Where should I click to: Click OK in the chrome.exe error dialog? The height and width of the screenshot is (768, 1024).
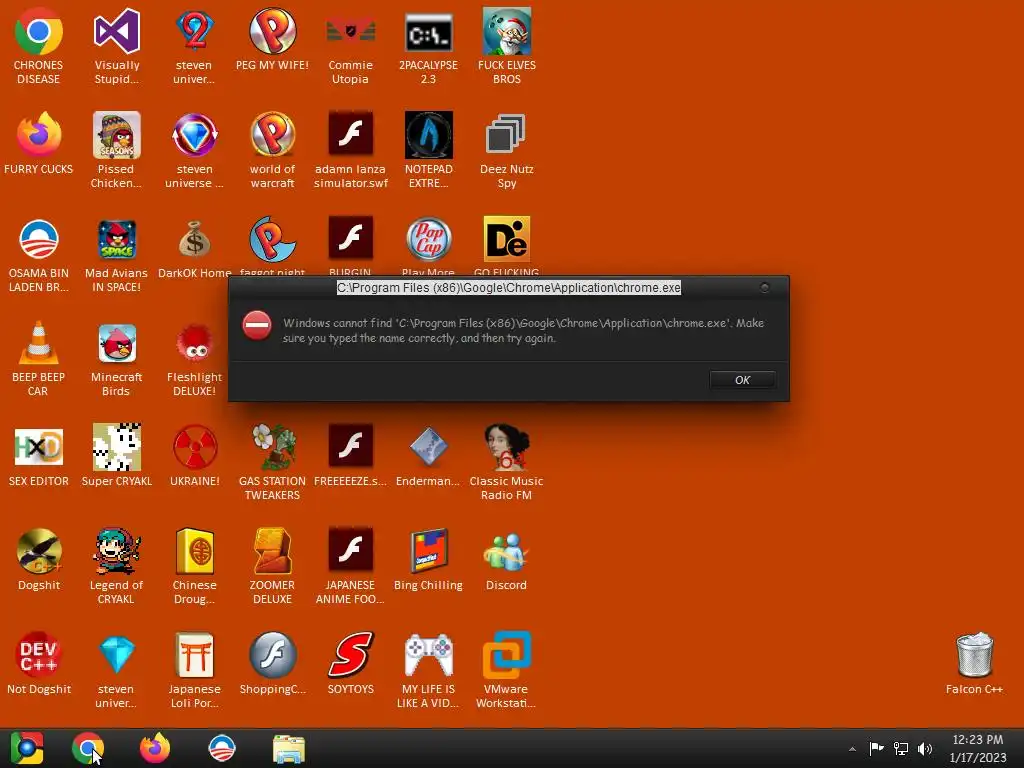pos(743,380)
